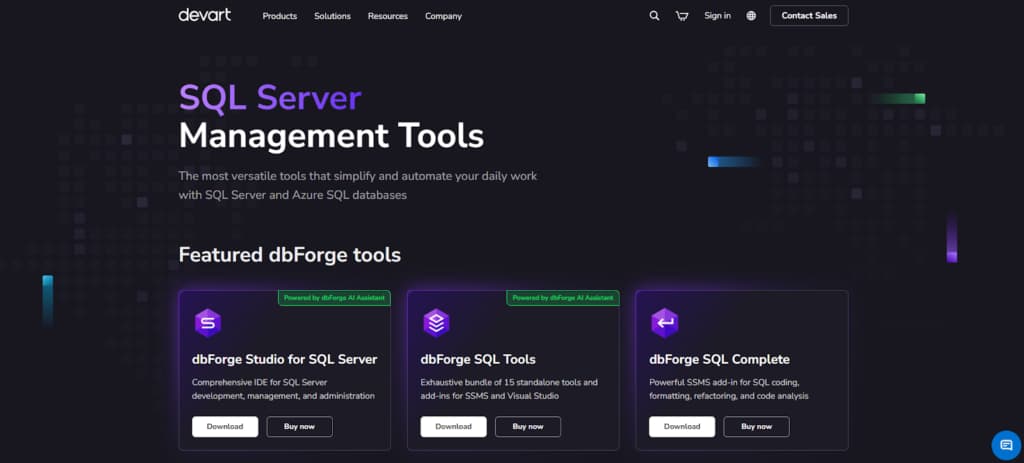The image size is (1024, 463).
Task: Click the 'Management Tools' heading text
Action: [x=331, y=136]
